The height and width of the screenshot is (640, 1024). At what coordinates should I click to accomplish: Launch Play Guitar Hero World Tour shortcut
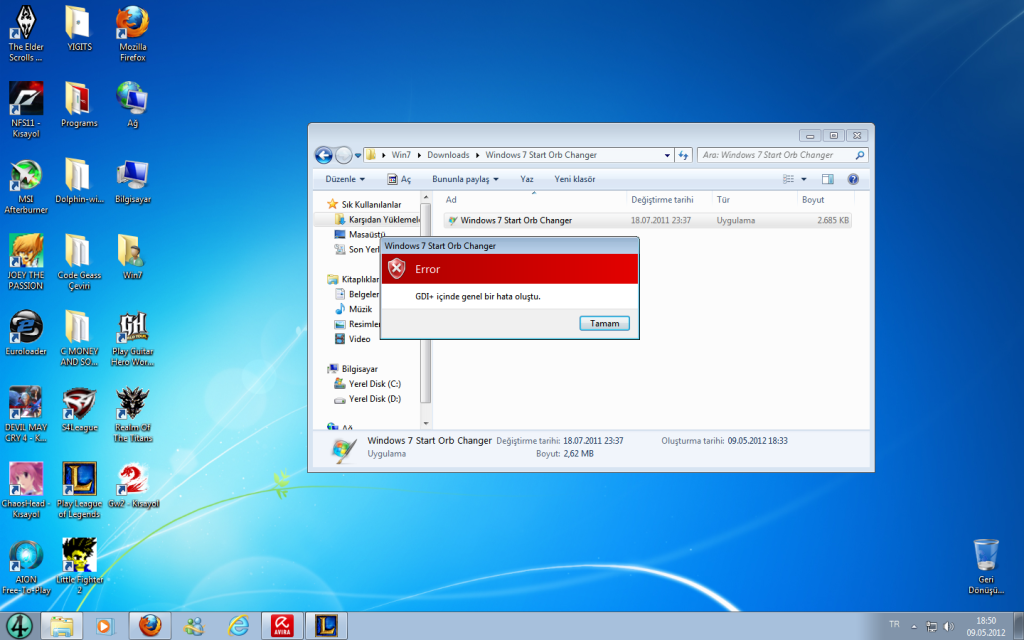pos(133,338)
